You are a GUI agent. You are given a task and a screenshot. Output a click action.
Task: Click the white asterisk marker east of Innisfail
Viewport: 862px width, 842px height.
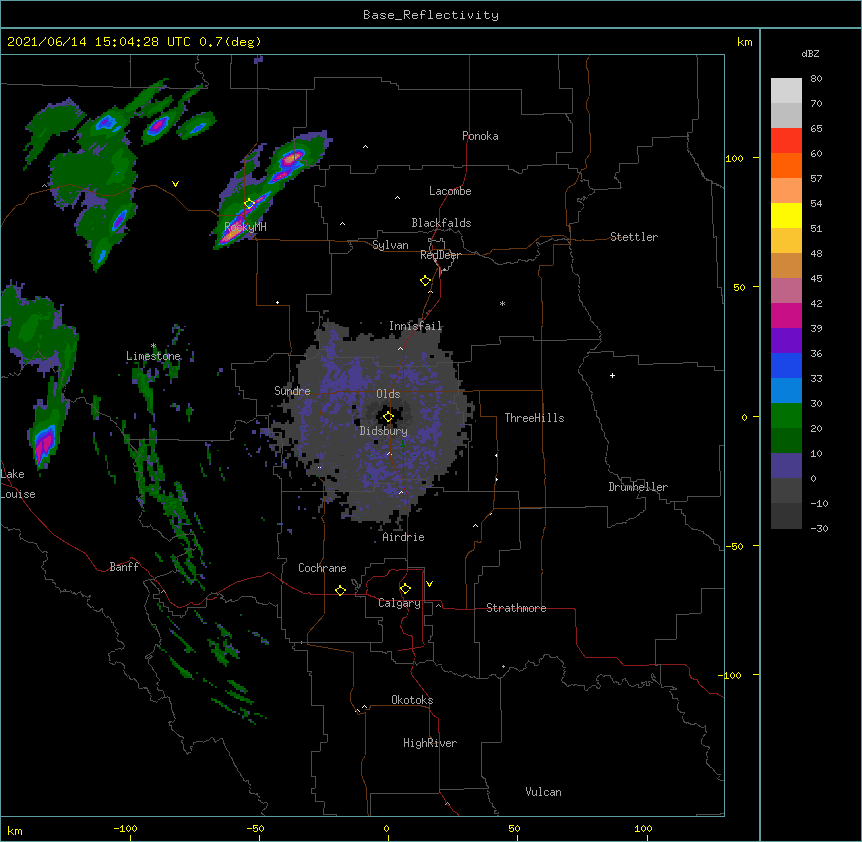click(502, 303)
